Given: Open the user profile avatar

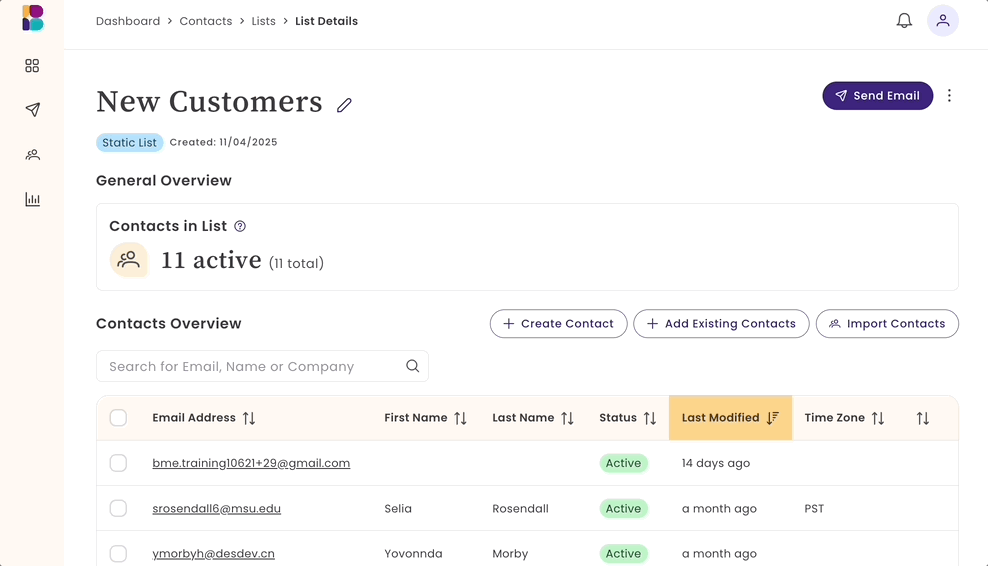Looking at the screenshot, I should 942,21.
